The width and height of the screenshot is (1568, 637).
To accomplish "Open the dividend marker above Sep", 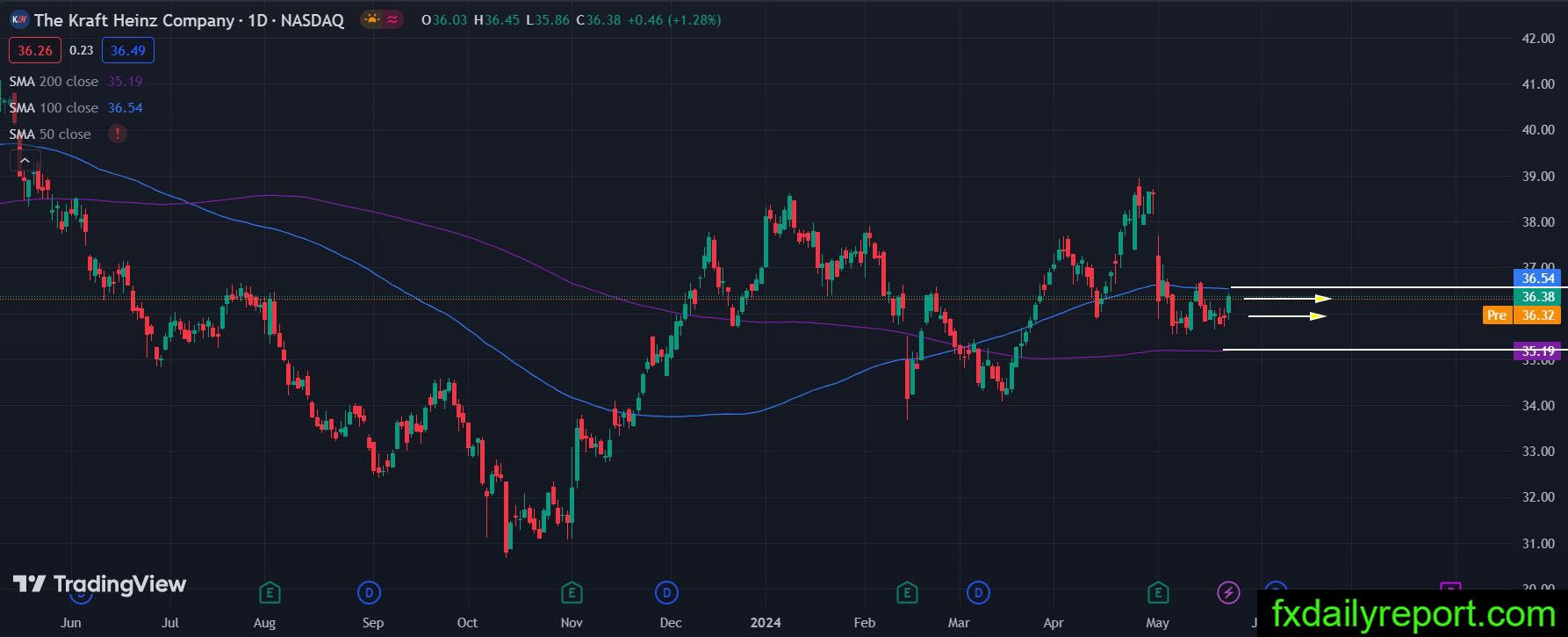I will 370,593.
